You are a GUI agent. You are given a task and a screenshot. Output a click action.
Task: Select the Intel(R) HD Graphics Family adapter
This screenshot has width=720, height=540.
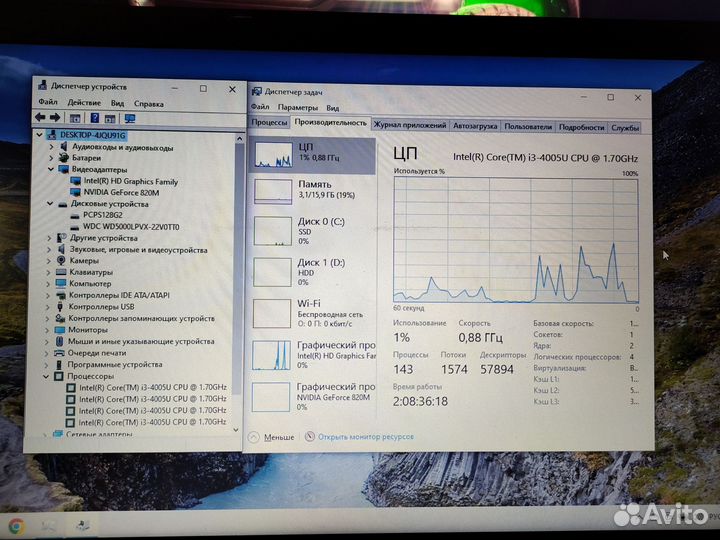pos(131,181)
